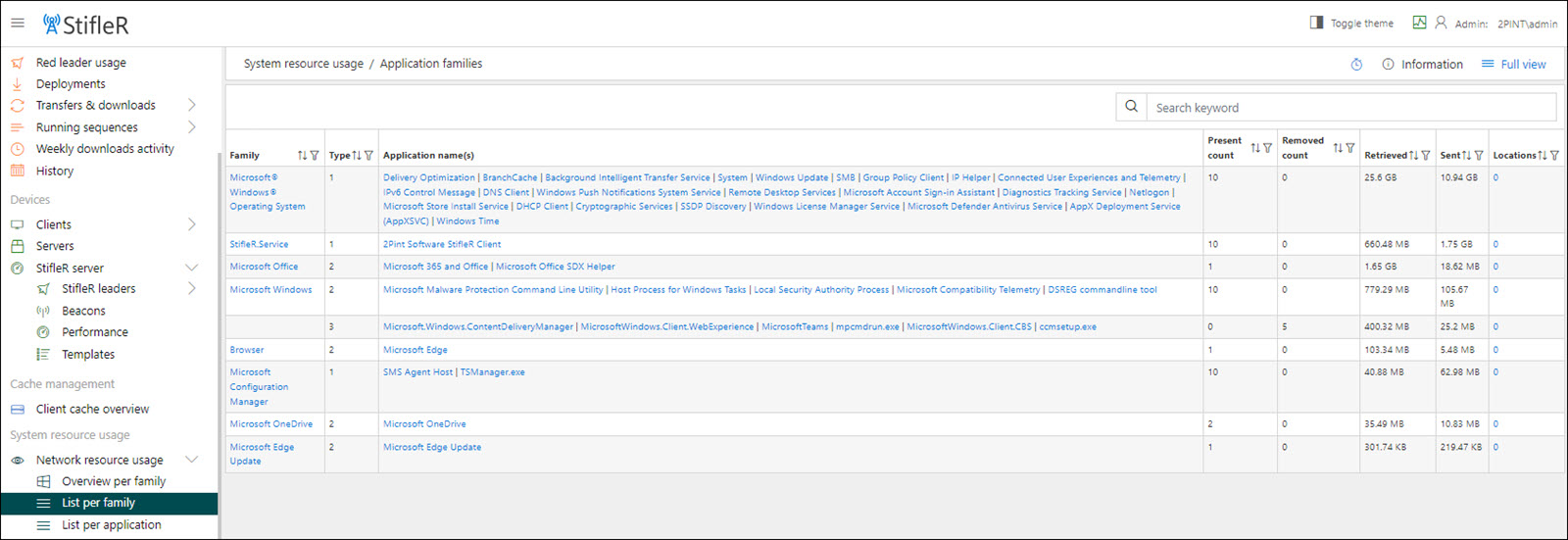Expand the Transfers & downloads menu

(x=191, y=105)
